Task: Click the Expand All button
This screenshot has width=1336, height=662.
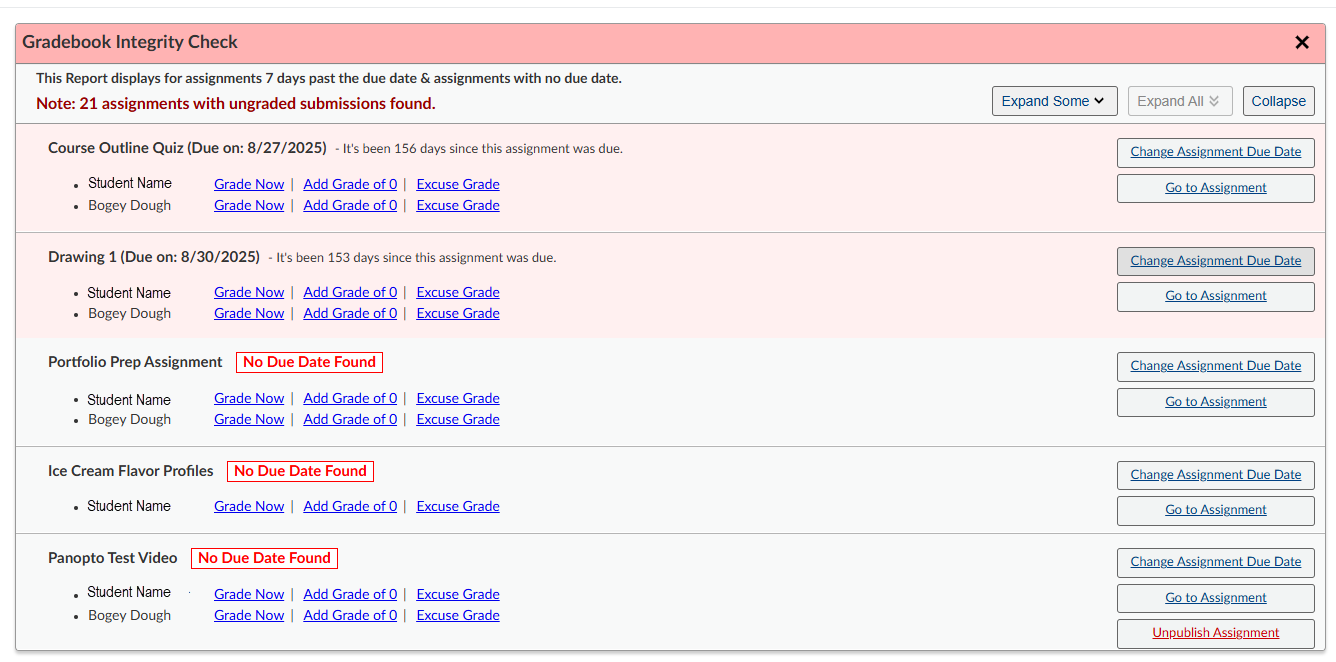Action: (x=1179, y=101)
